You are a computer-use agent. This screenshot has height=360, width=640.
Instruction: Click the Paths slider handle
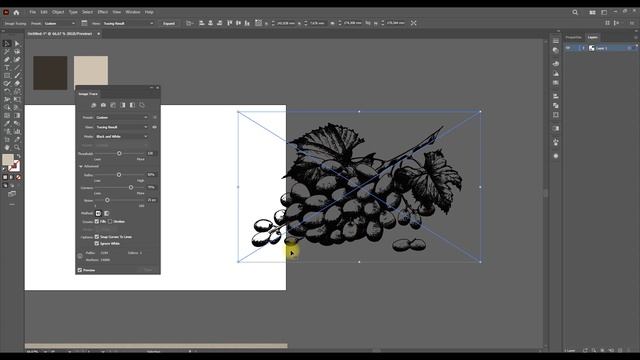click(119, 175)
